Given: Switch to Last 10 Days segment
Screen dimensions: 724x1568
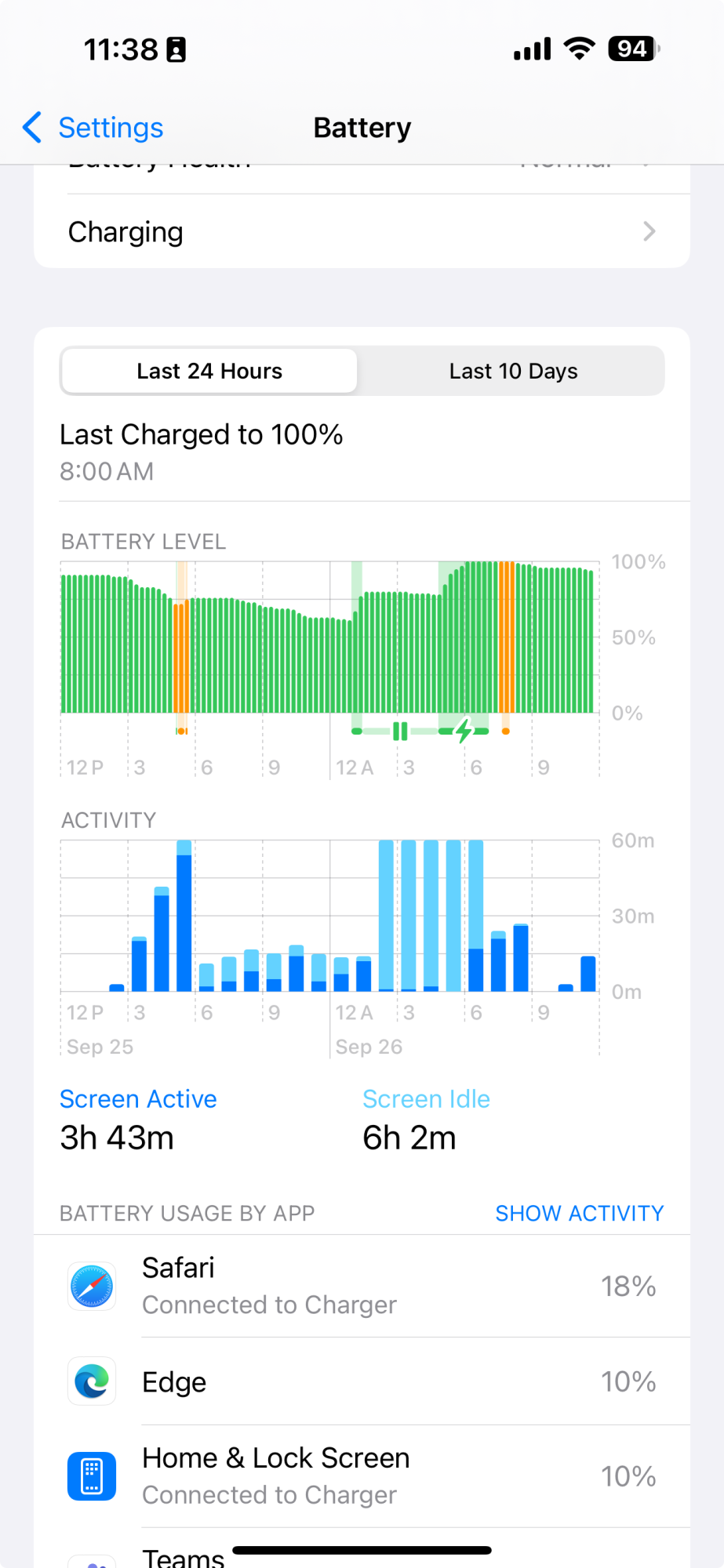Looking at the screenshot, I should [x=513, y=371].
